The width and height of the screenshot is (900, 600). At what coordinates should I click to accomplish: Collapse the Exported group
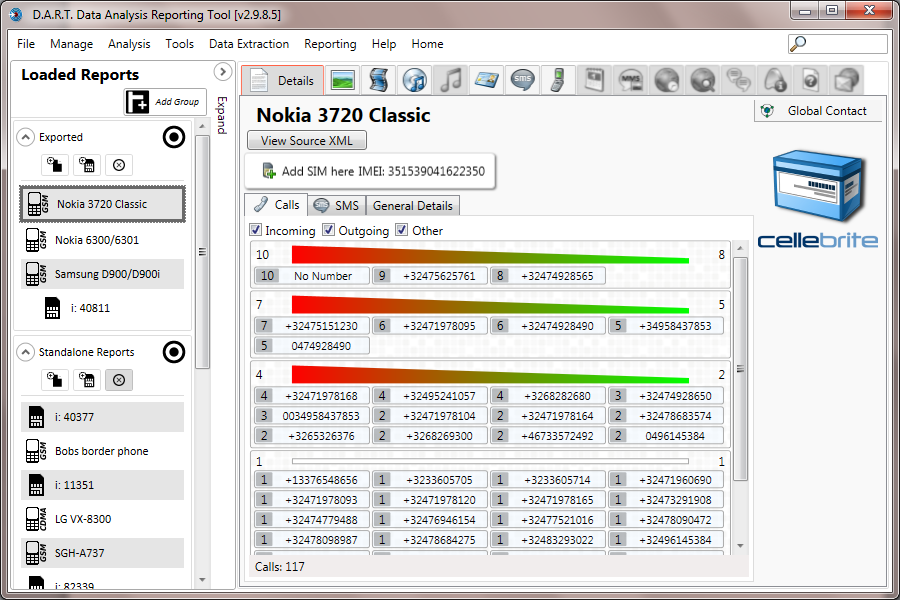click(25, 137)
